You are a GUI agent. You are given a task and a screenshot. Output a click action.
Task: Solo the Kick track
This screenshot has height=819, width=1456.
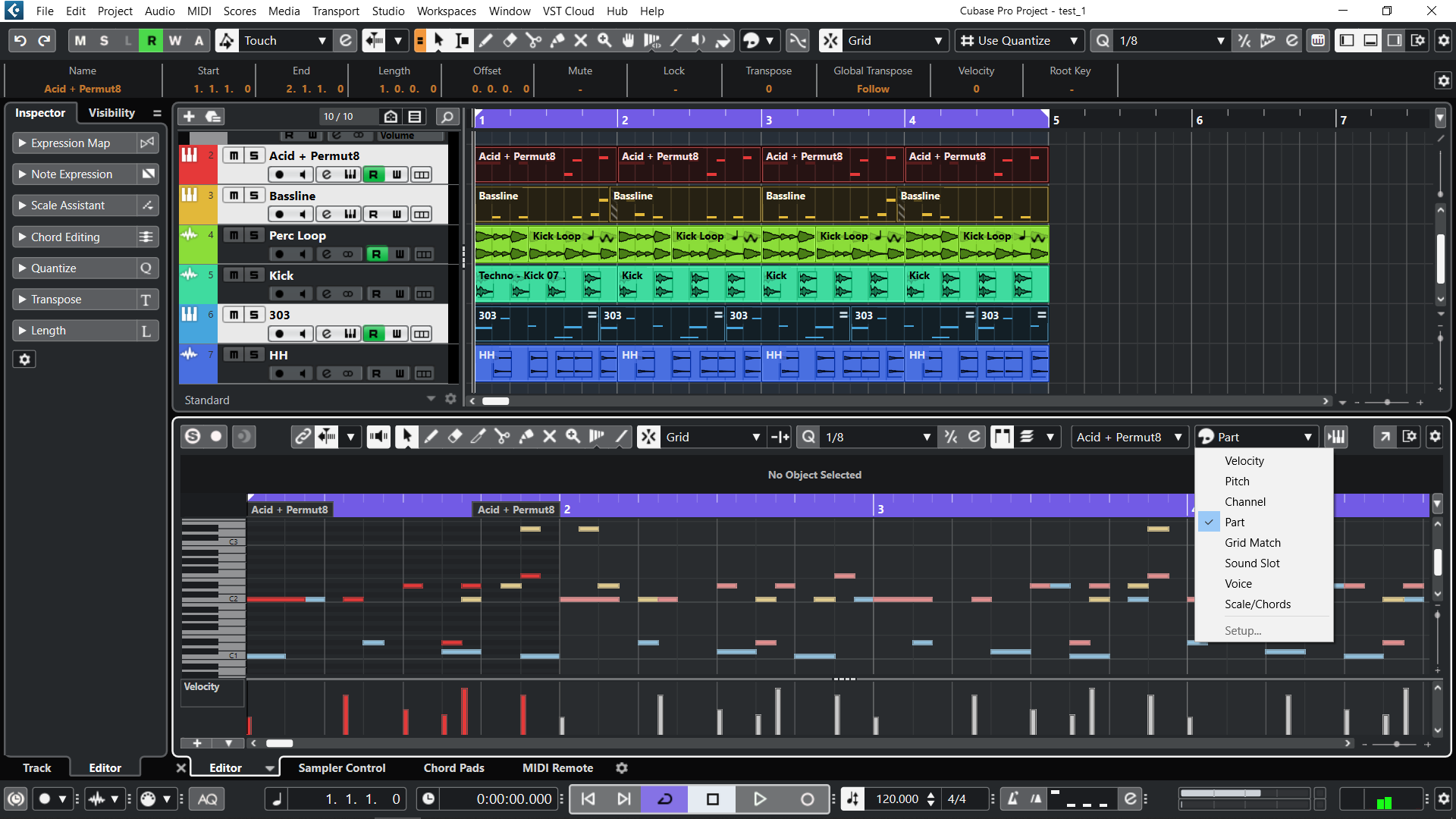253,275
